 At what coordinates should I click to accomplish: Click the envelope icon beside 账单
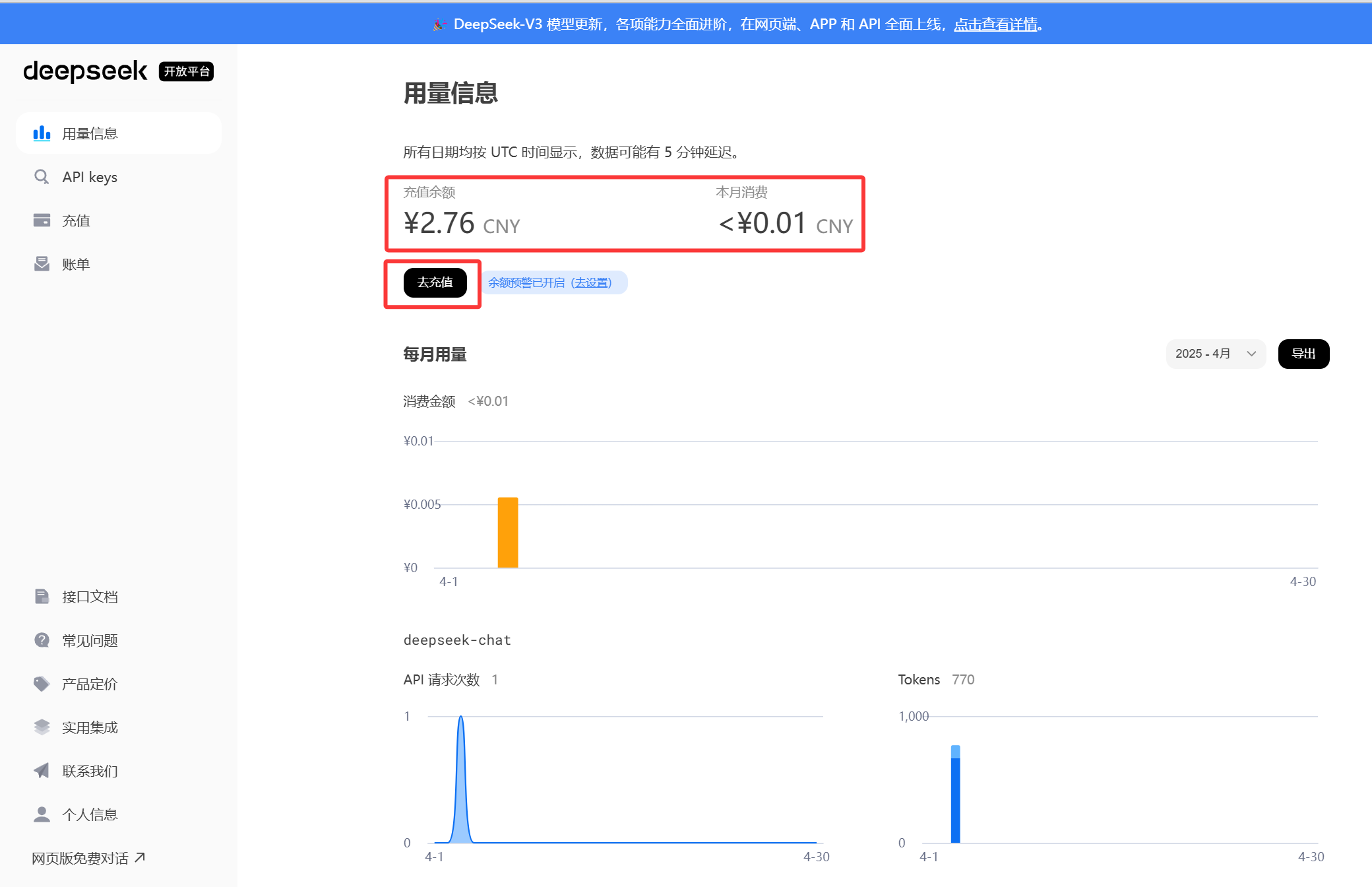point(42,264)
